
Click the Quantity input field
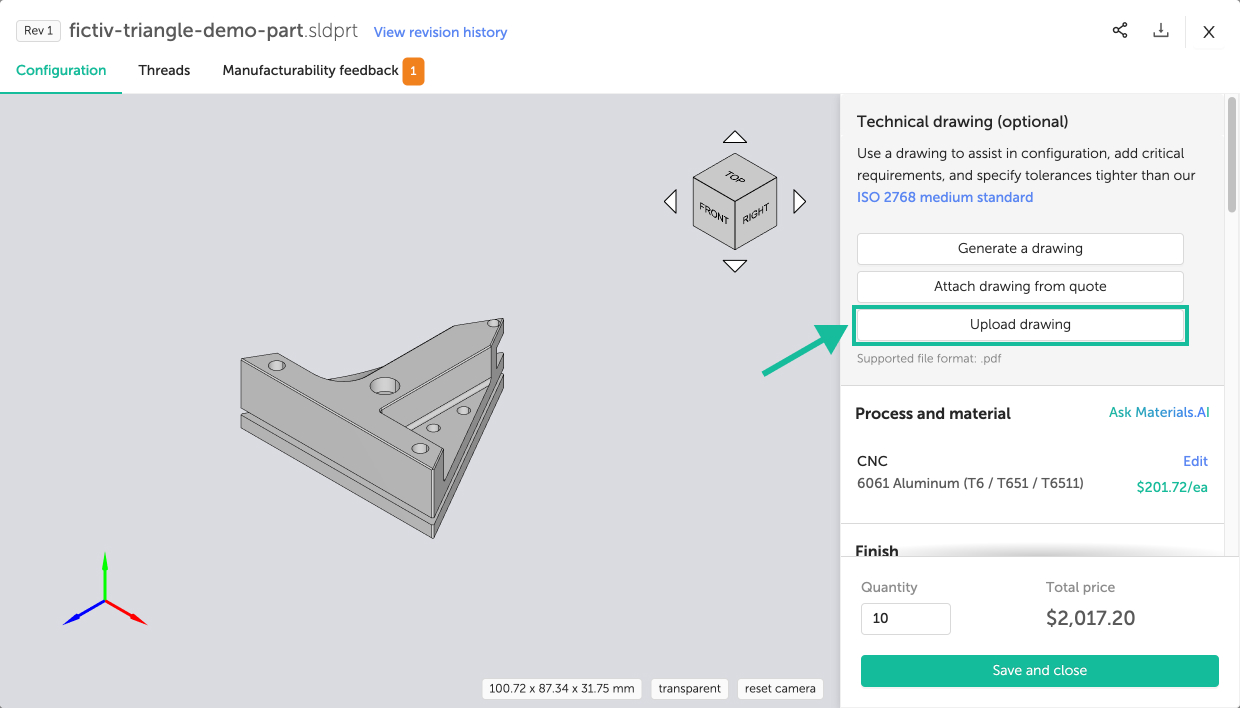point(905,619)
